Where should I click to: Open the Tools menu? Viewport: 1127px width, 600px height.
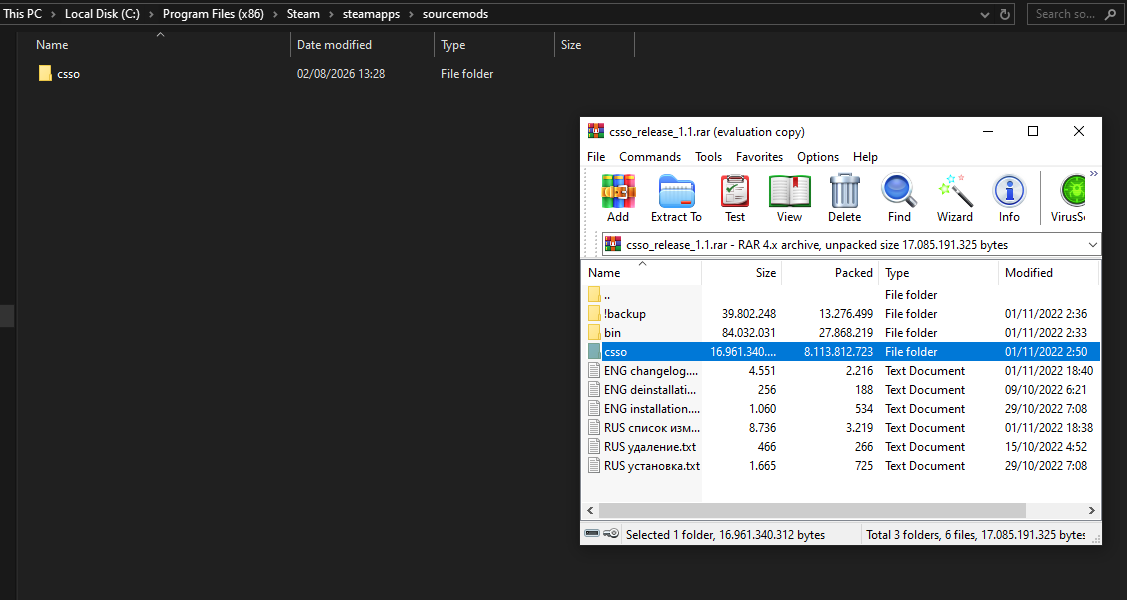[708, 157]
